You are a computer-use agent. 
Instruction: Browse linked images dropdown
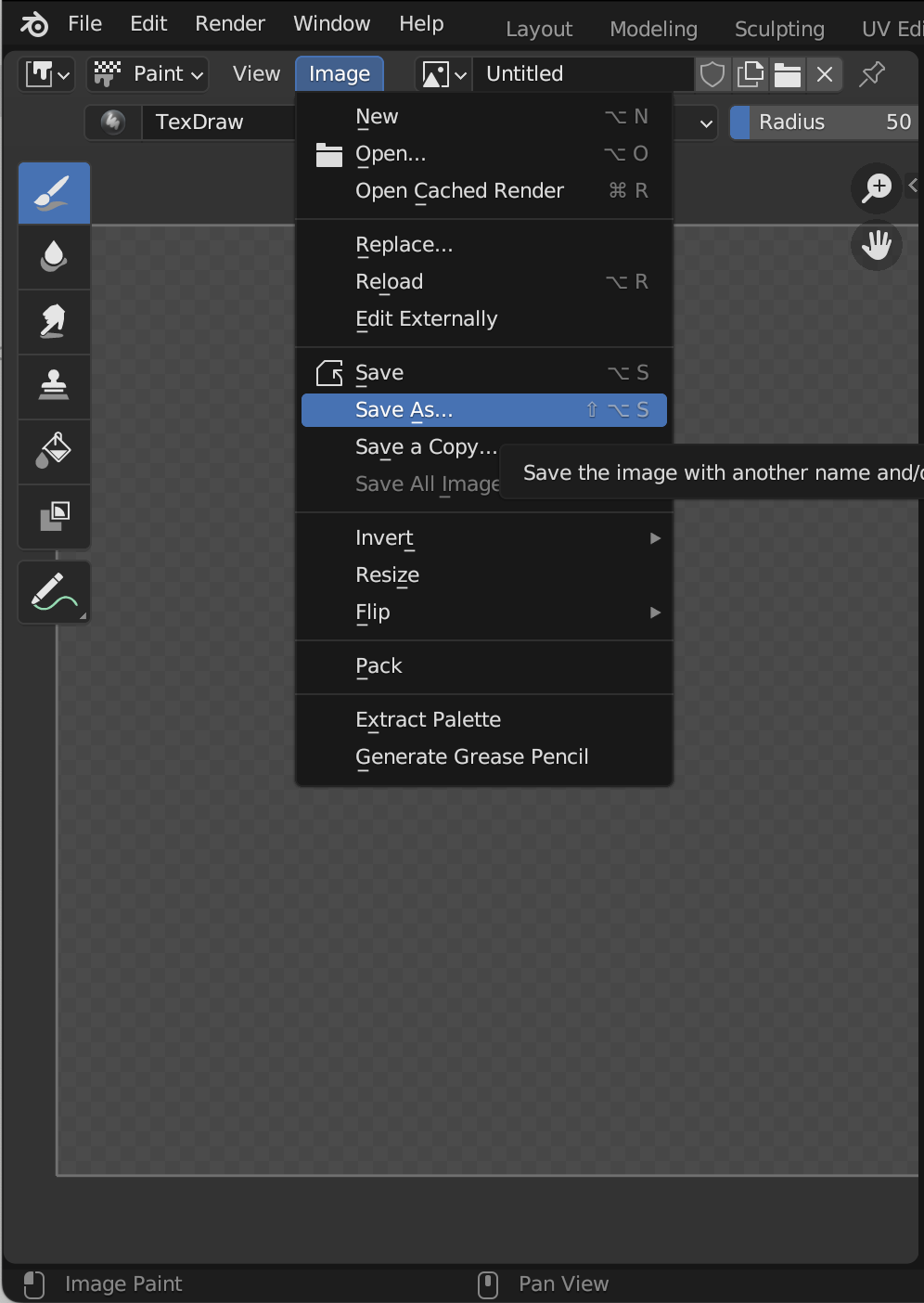click(x=443, y=74)
